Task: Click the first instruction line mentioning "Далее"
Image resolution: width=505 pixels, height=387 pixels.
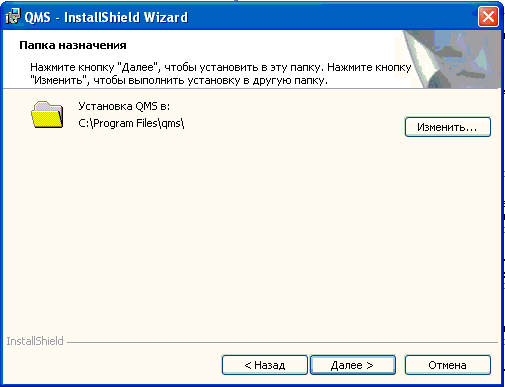Action: pos(220,68)
